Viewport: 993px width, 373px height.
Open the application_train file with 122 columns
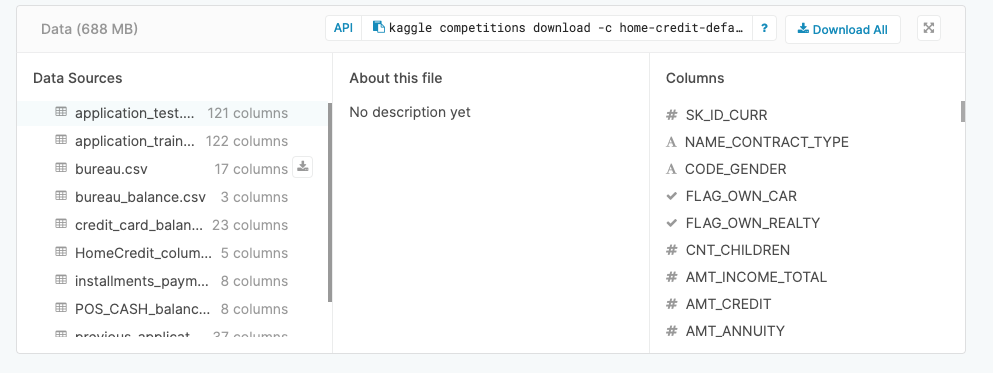tap(172, 141)
